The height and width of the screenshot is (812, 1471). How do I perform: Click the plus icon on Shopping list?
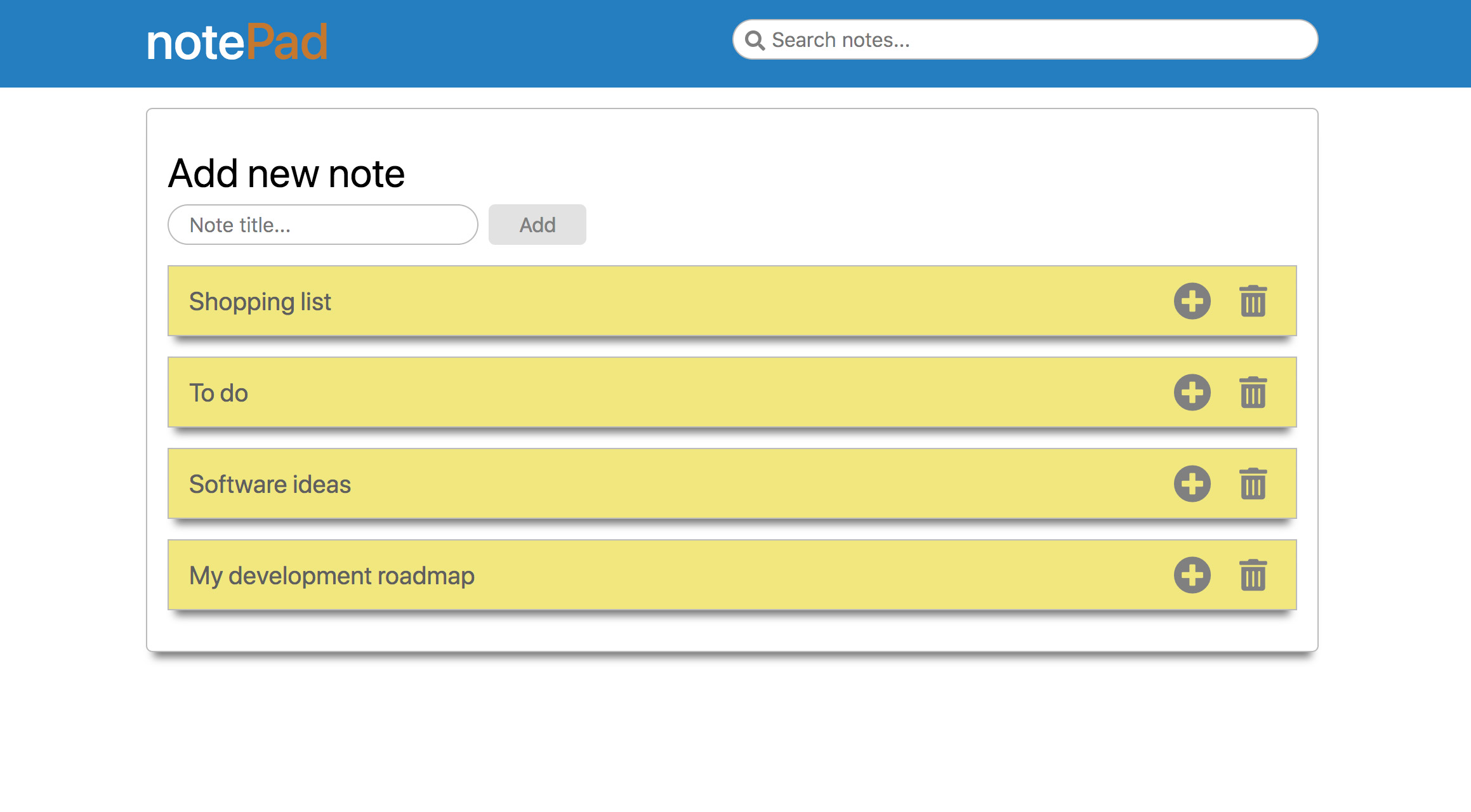1192,301
